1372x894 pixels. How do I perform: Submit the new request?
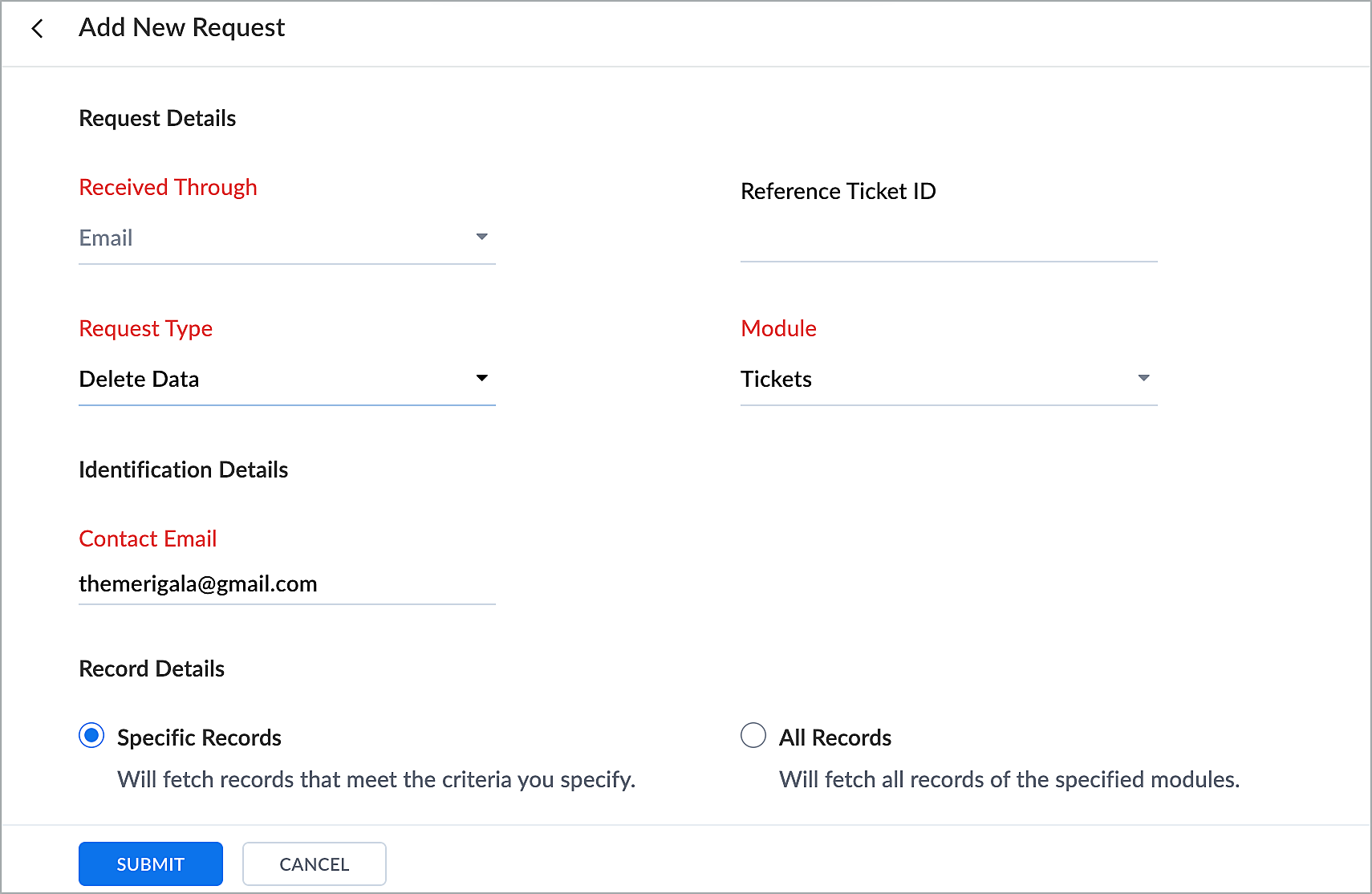point(151,864)
